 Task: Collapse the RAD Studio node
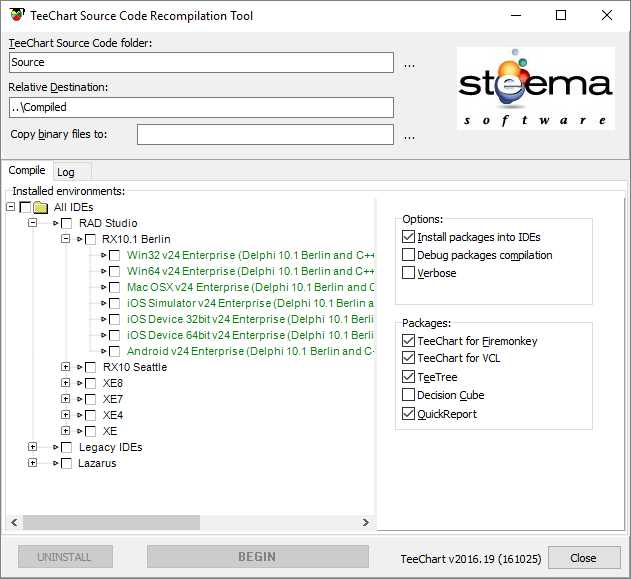(33, 223)
